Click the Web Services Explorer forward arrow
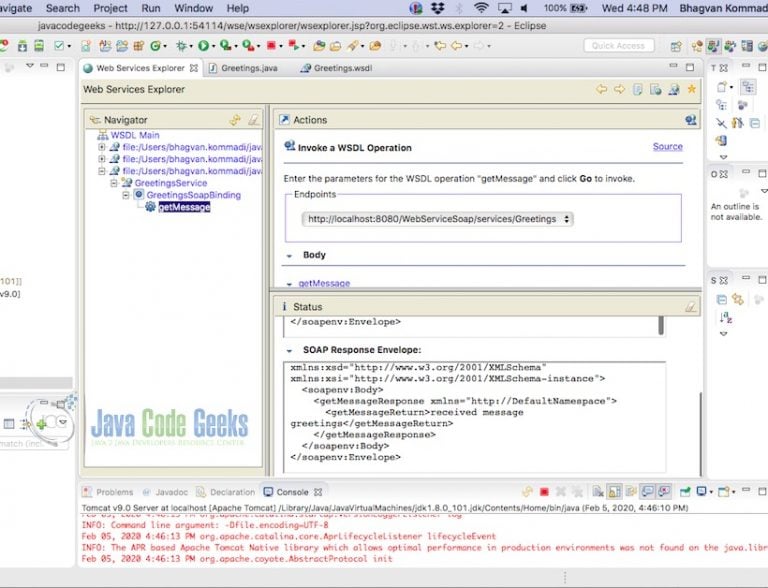 pos(620,89)
